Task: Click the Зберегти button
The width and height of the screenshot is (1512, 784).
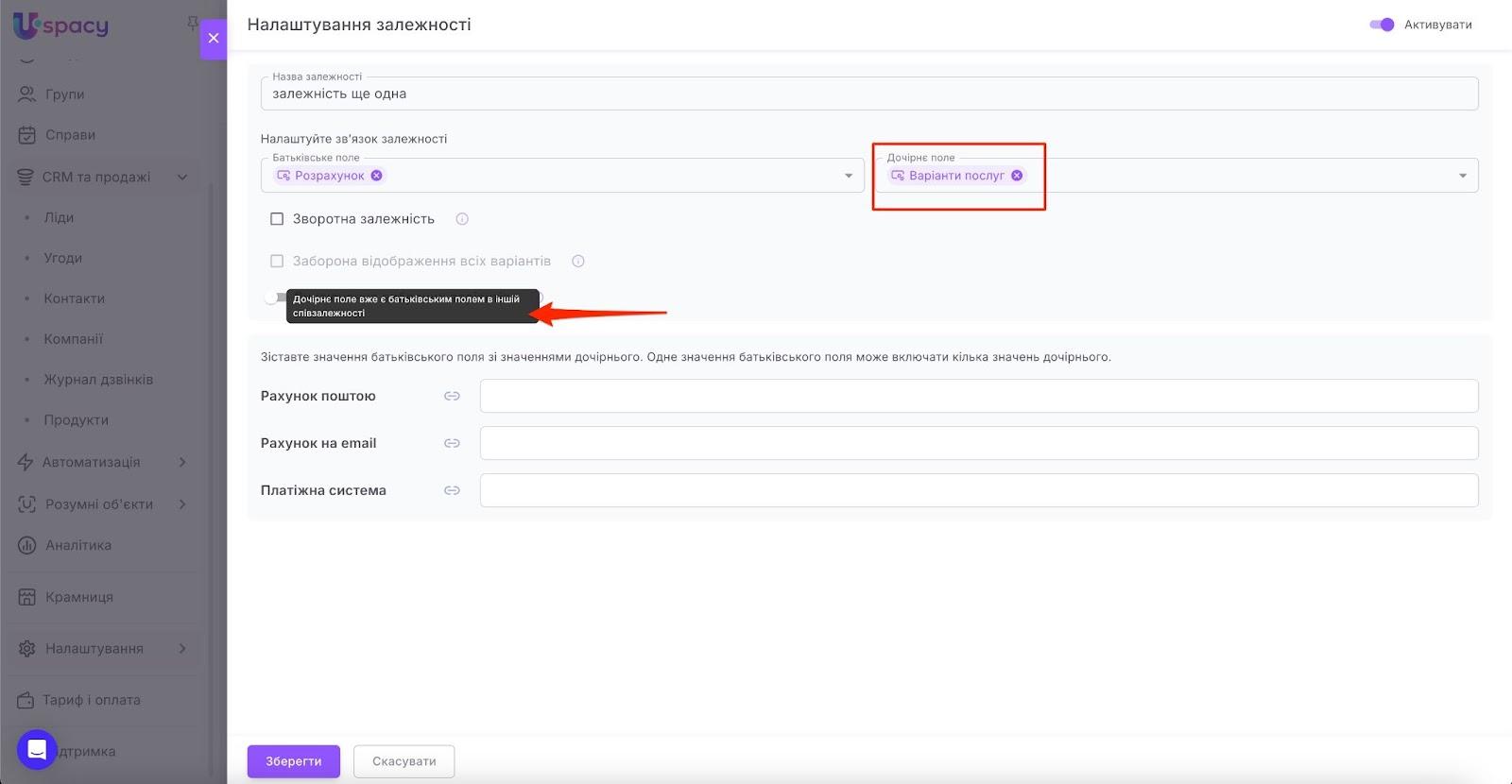Action: 293,761
